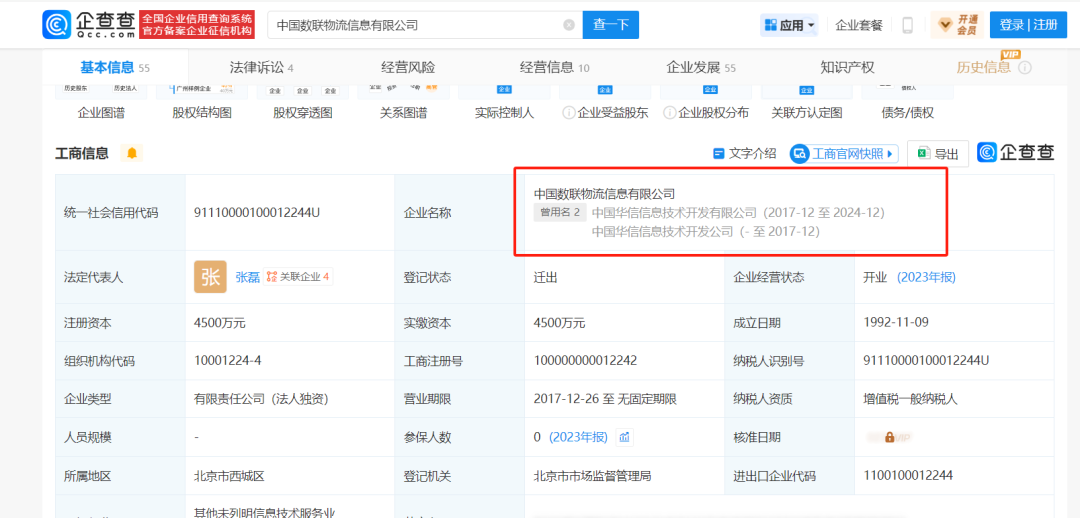Switch to the 历史信息 VIP tab
This screenshot has width=1080, height=518.
click(984, 68)
